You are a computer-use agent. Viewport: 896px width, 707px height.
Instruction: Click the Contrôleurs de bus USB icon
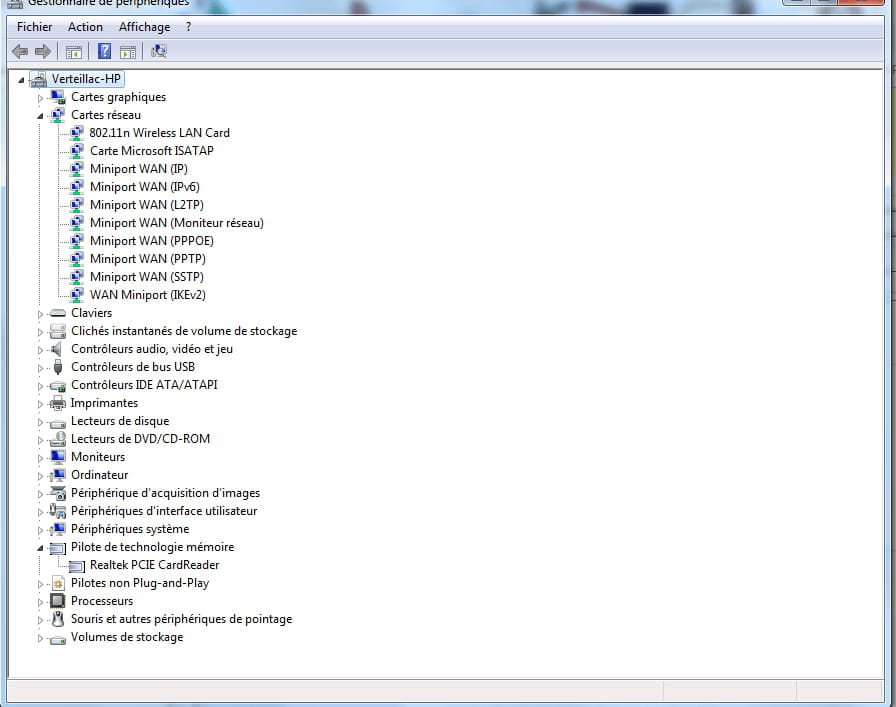click(58, 367)
